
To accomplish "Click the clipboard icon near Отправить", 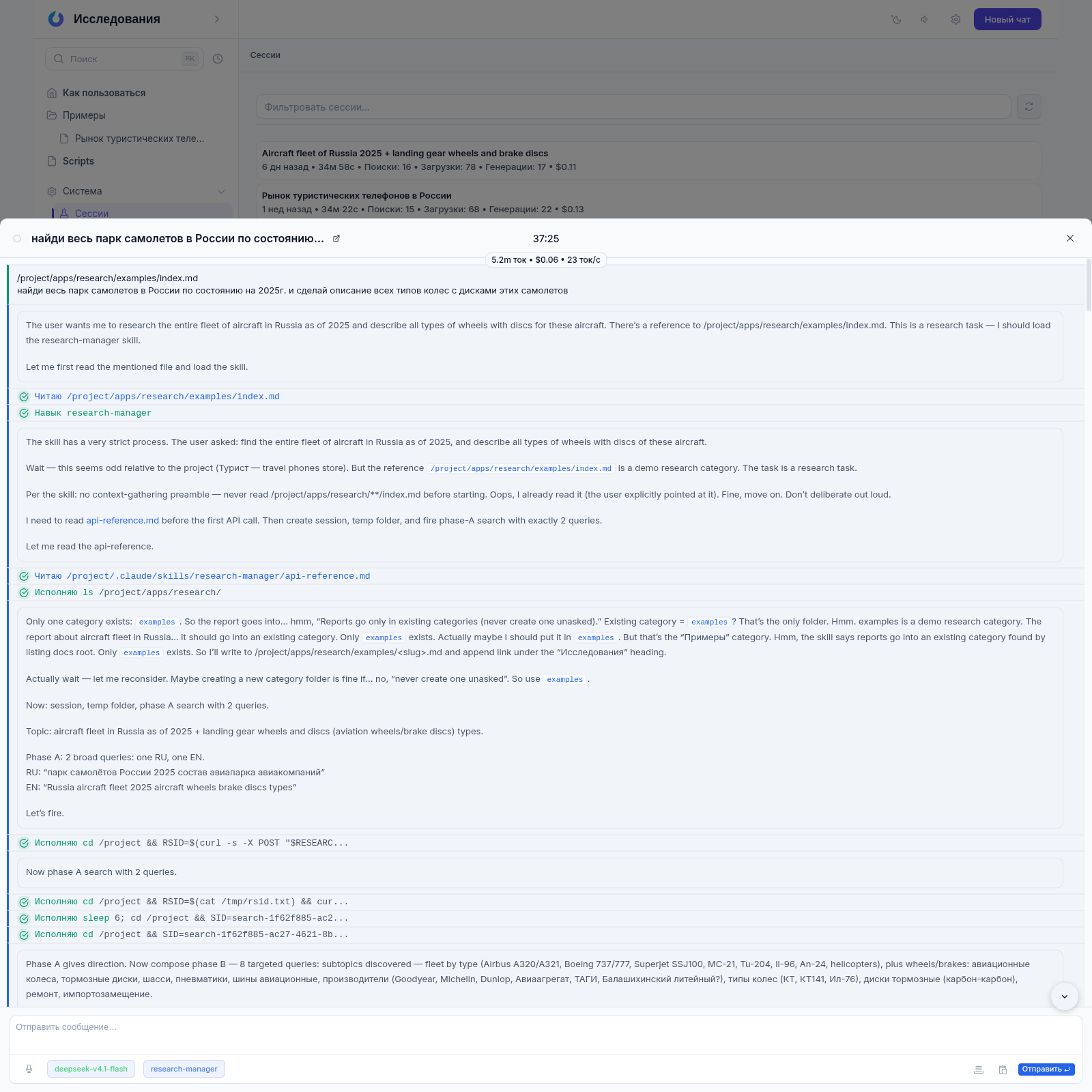I will click(1003, 1069).
